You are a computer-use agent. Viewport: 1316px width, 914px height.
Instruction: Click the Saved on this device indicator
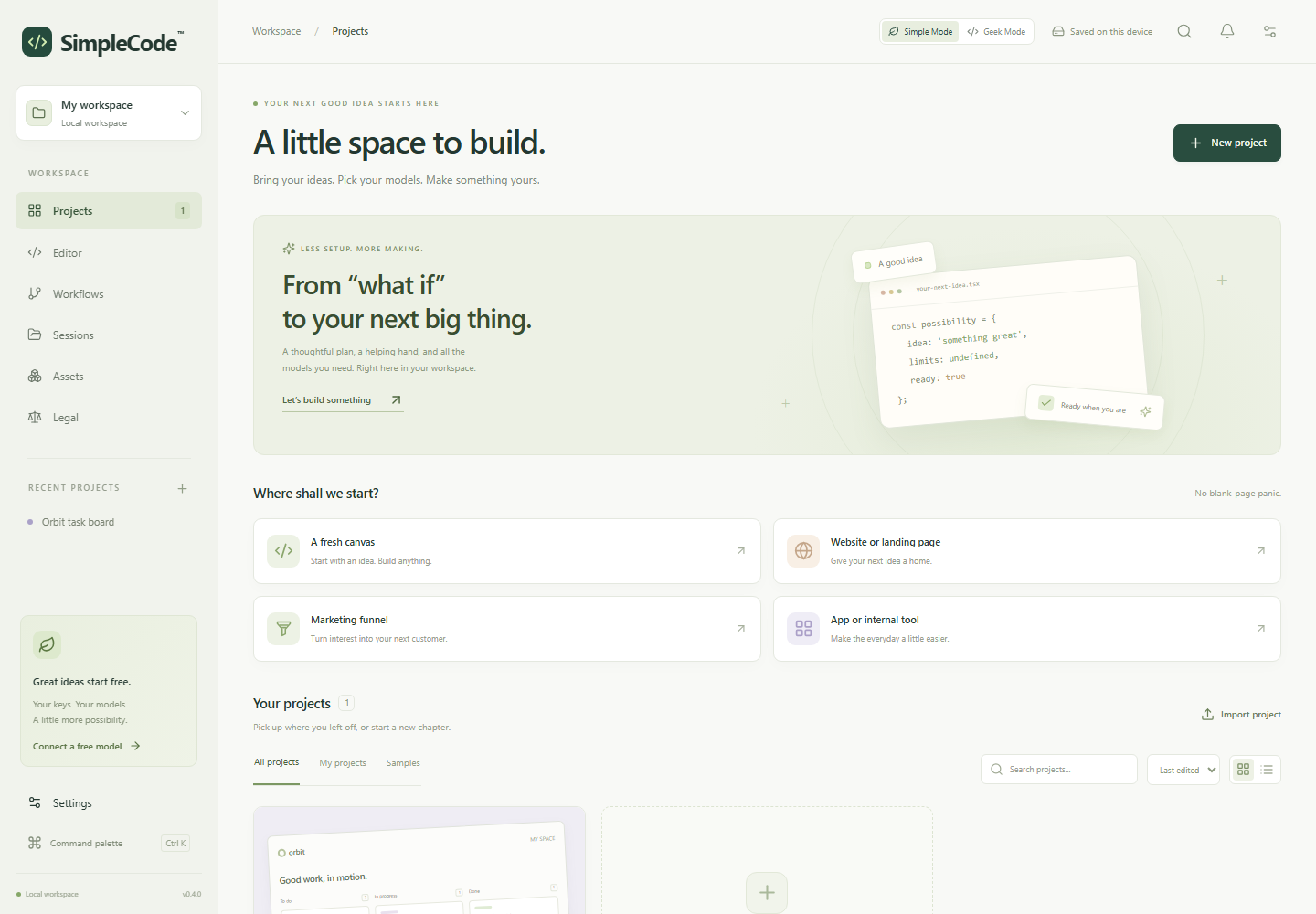coord(1102,31)
